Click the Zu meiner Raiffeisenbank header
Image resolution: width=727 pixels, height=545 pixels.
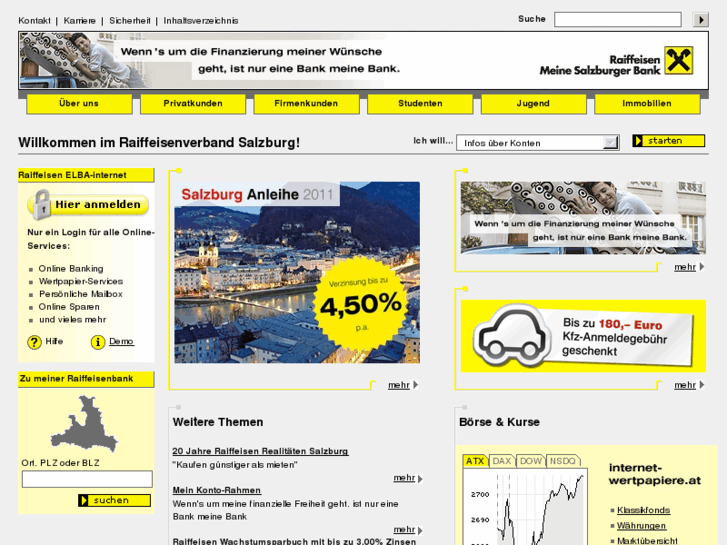click(86, 379)
